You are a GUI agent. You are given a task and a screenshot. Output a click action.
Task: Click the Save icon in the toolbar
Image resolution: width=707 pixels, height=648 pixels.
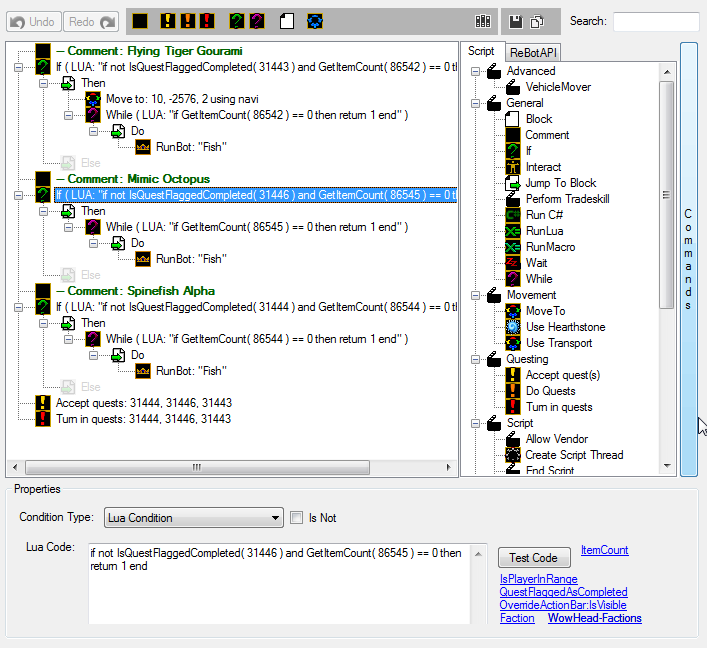(516, 21)
